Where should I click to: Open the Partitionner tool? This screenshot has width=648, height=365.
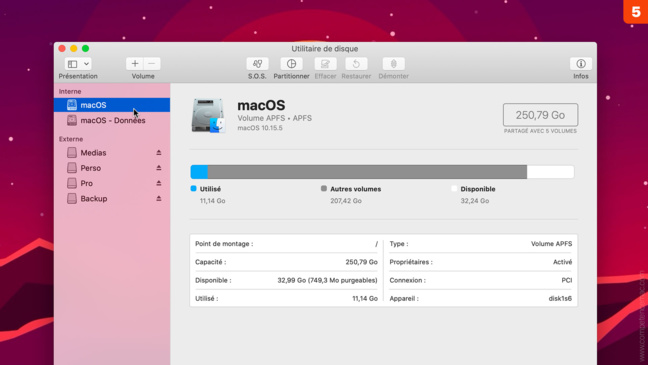click(x=291, y=64)
